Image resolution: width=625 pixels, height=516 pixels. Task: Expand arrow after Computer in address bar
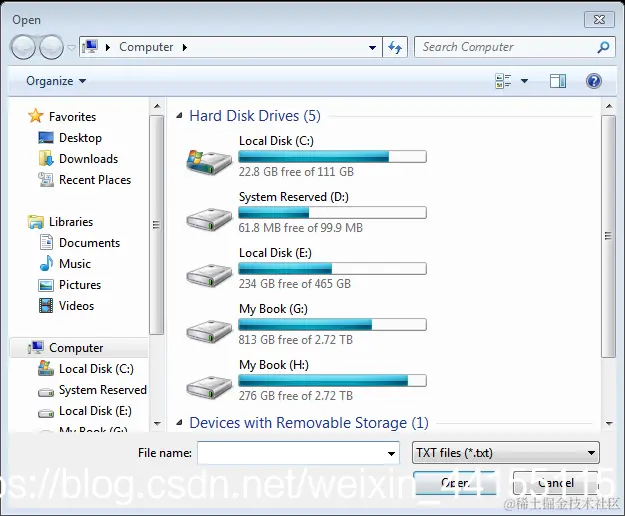pos(185,47)
